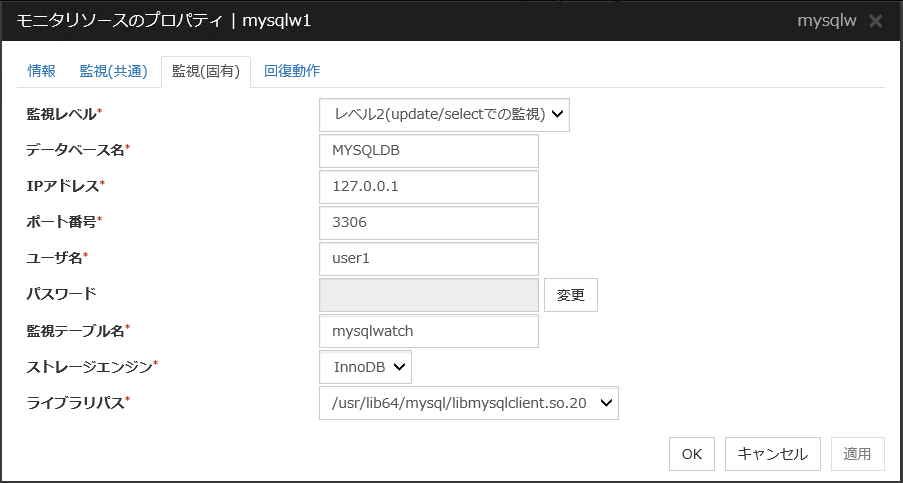Go to the 回復動作 tab

click(x=292, y=71)
